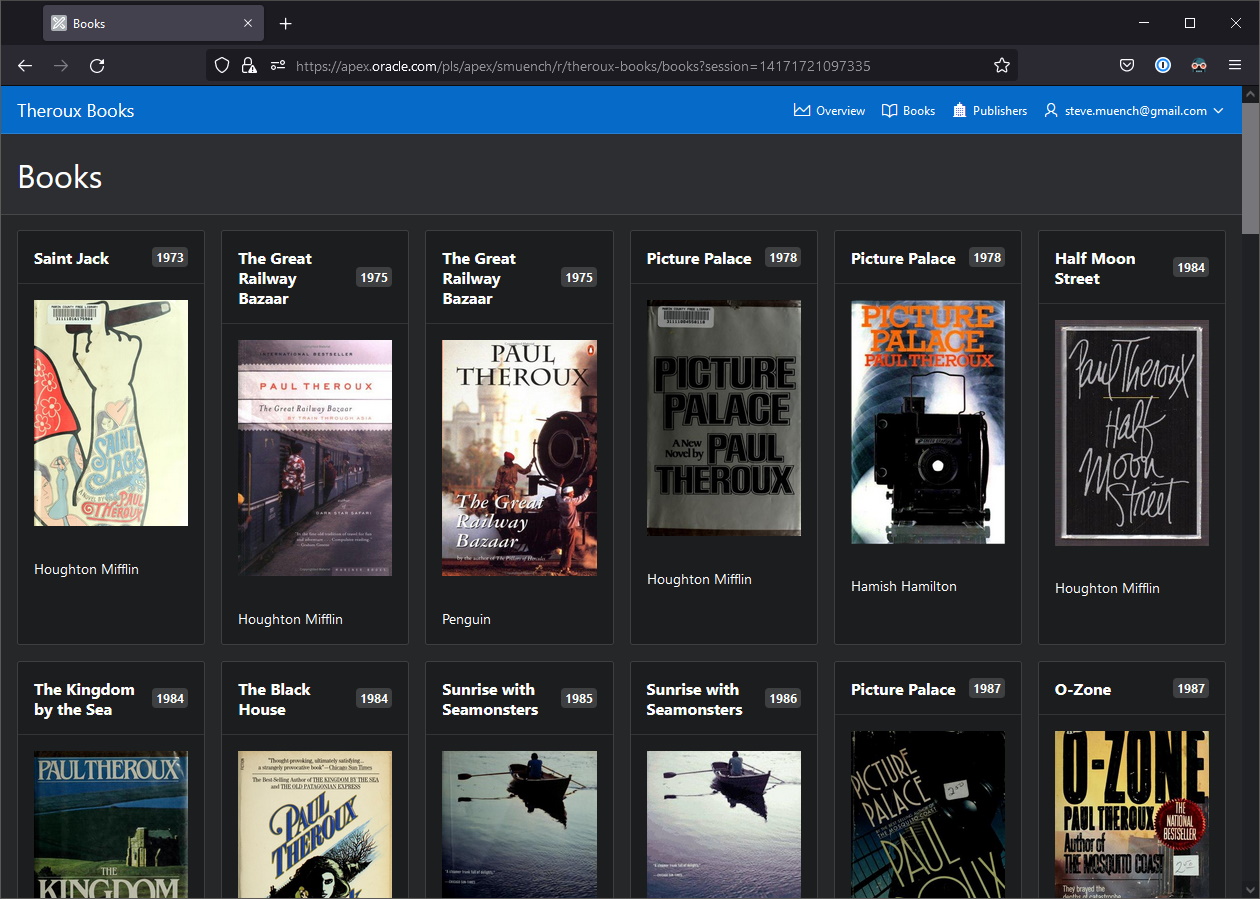
Task: Open the 1Password extension icon
Action: [1163, 66]
